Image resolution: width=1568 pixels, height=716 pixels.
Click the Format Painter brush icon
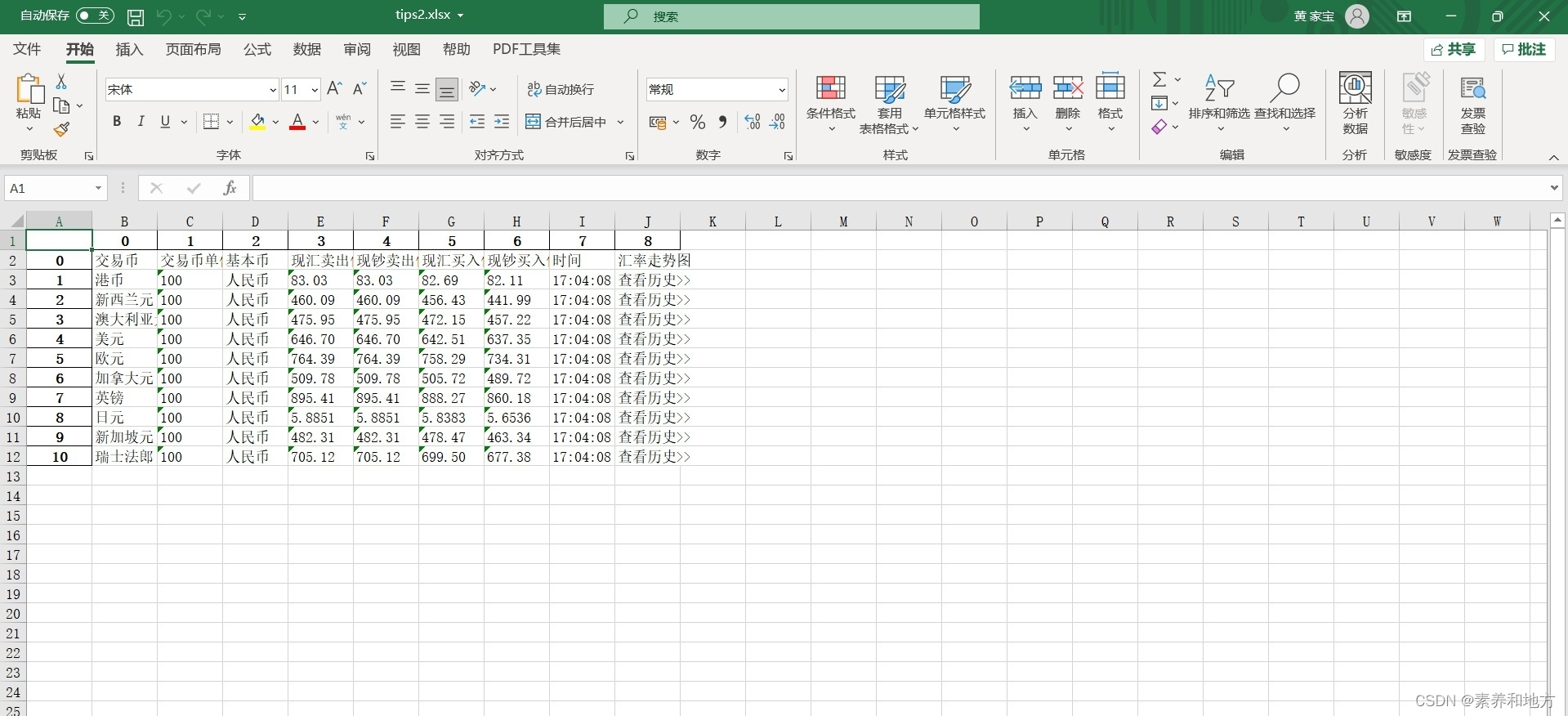[61, 129]
